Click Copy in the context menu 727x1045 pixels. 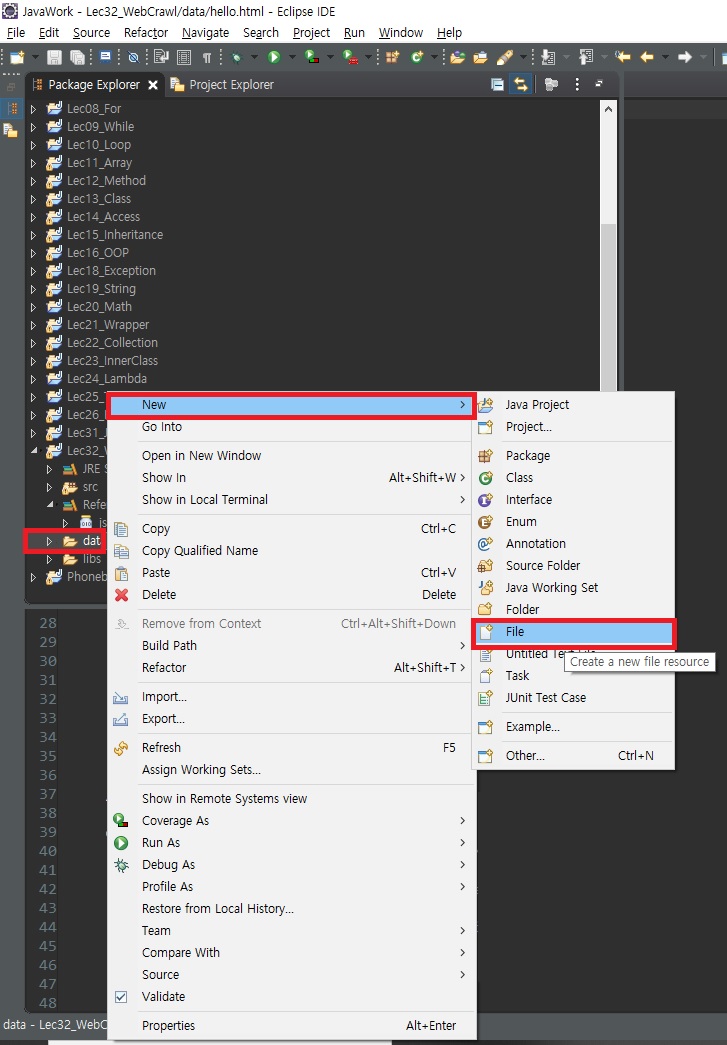291,528
